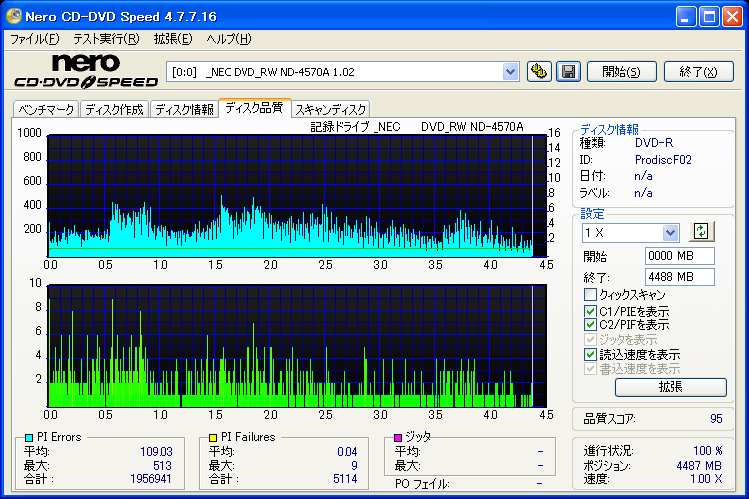Click the PI Errors average 109.03
This screenshot has height=499, width=749.
(x=156, y=451)
